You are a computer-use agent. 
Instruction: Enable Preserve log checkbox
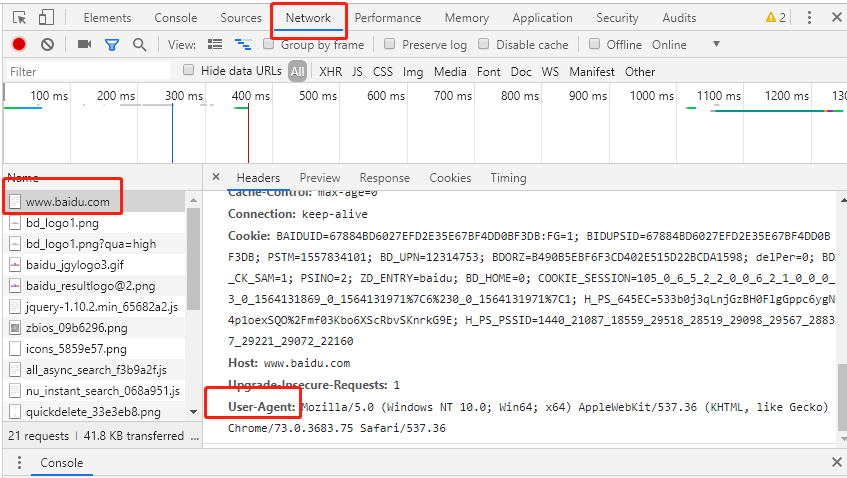[389, 44]
